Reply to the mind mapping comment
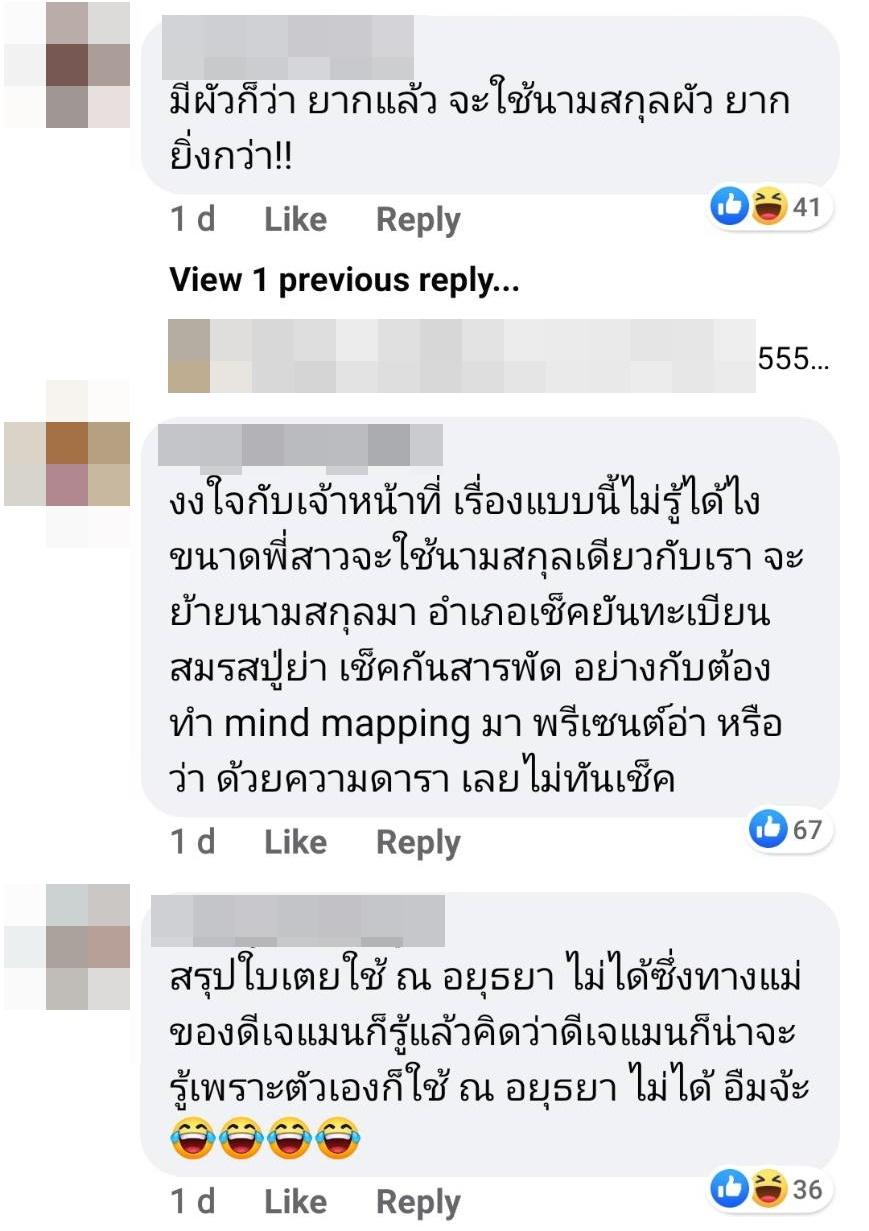Viewport: 869px width, 1231px height. click(418, 843)
